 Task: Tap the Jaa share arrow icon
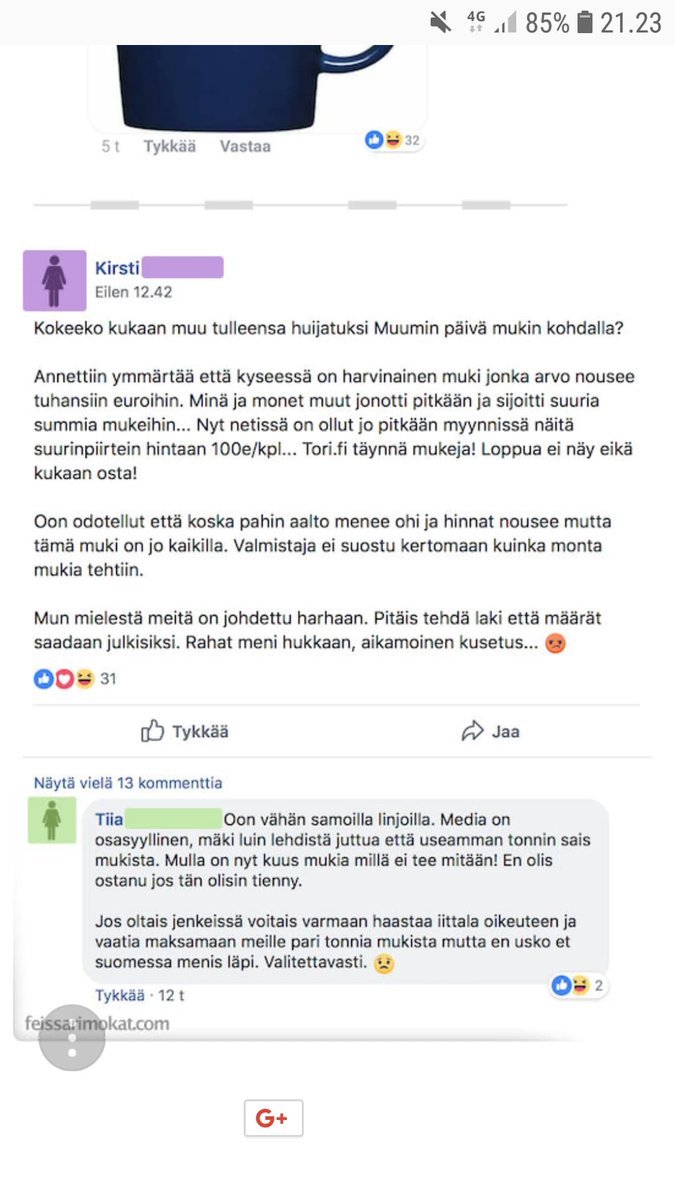tap(472, 731)
